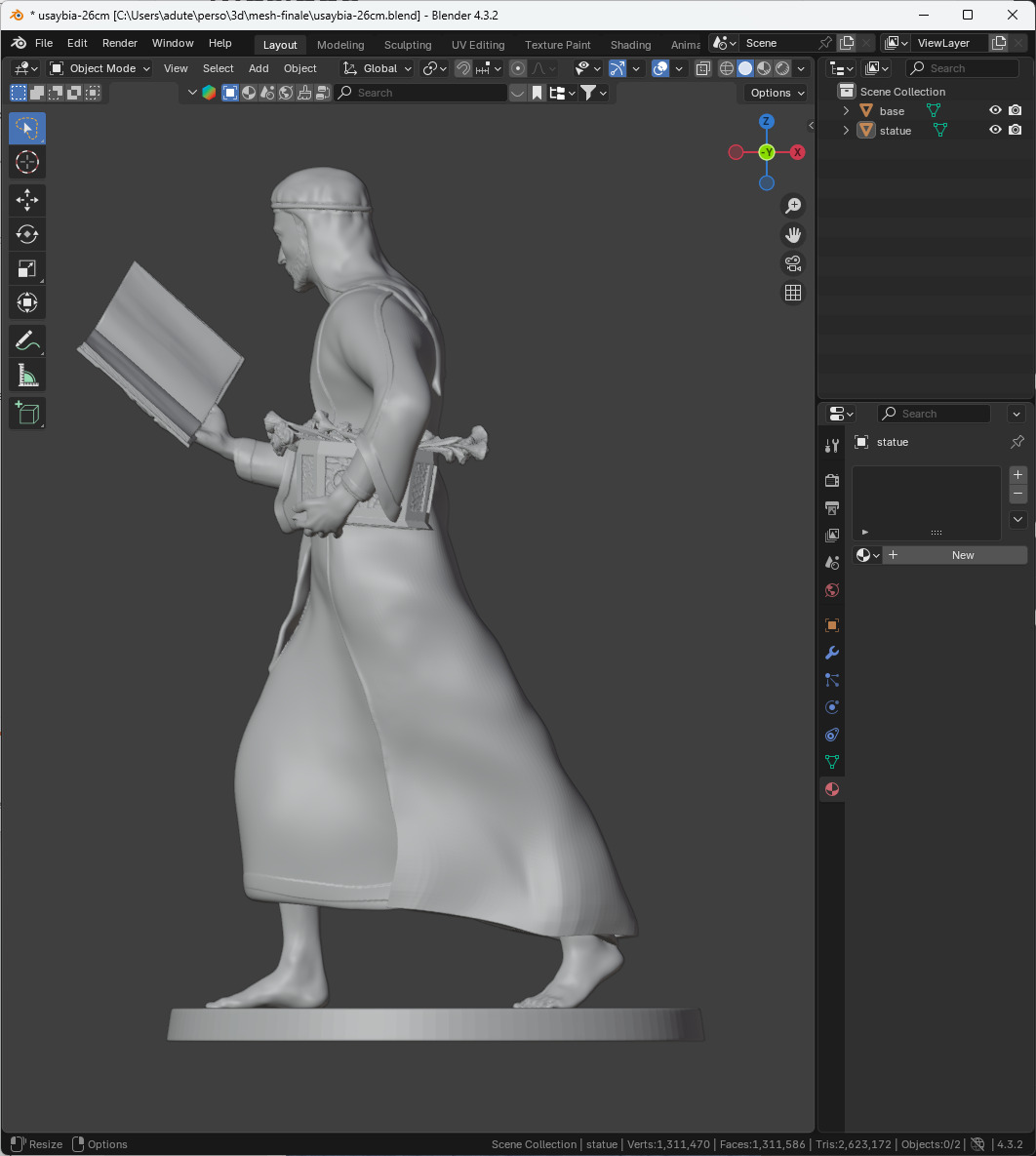Toggle show gizmo button
1036x1156 pixels.
pos(618,68)
